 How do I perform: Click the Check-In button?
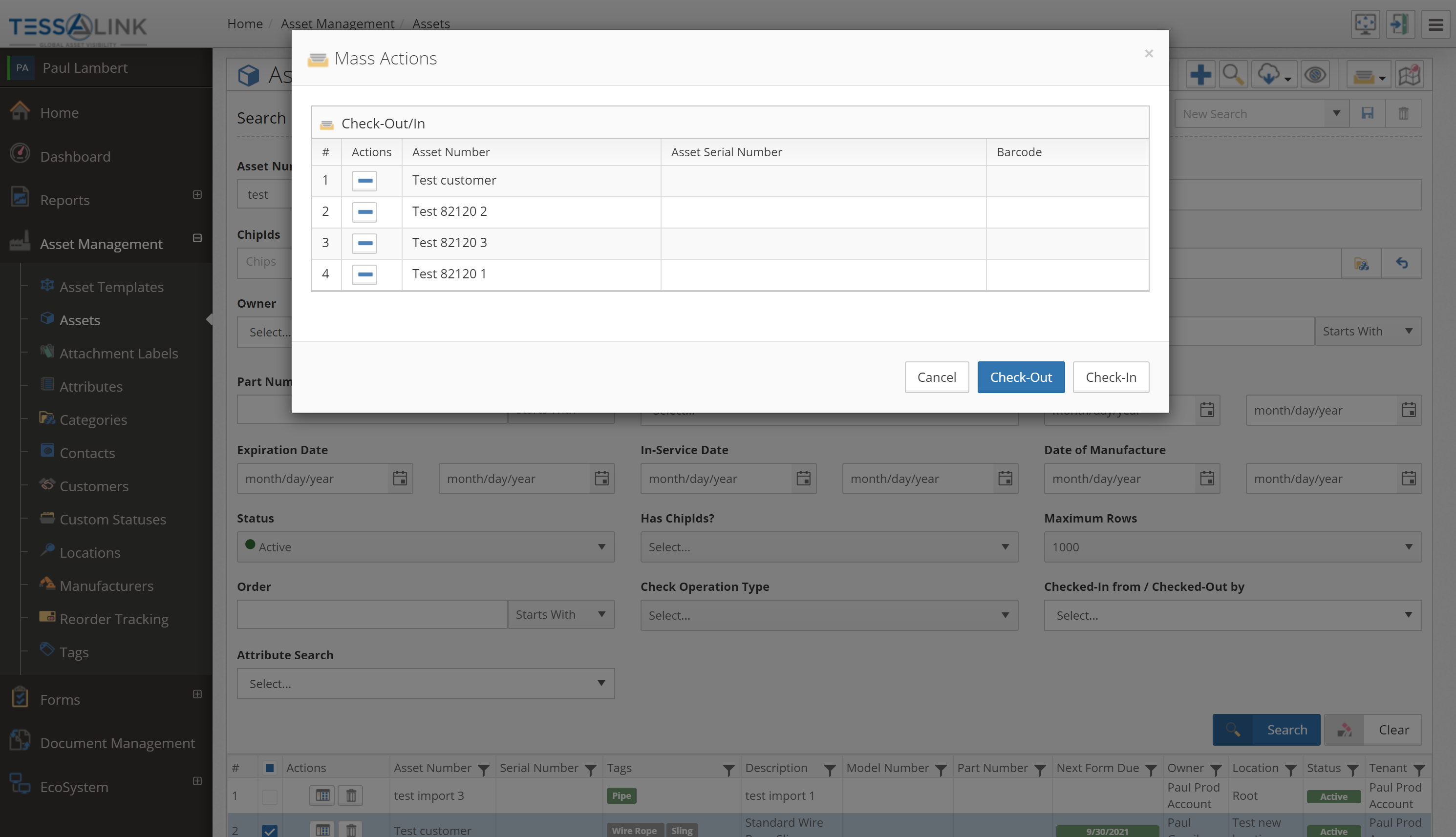1111,377
